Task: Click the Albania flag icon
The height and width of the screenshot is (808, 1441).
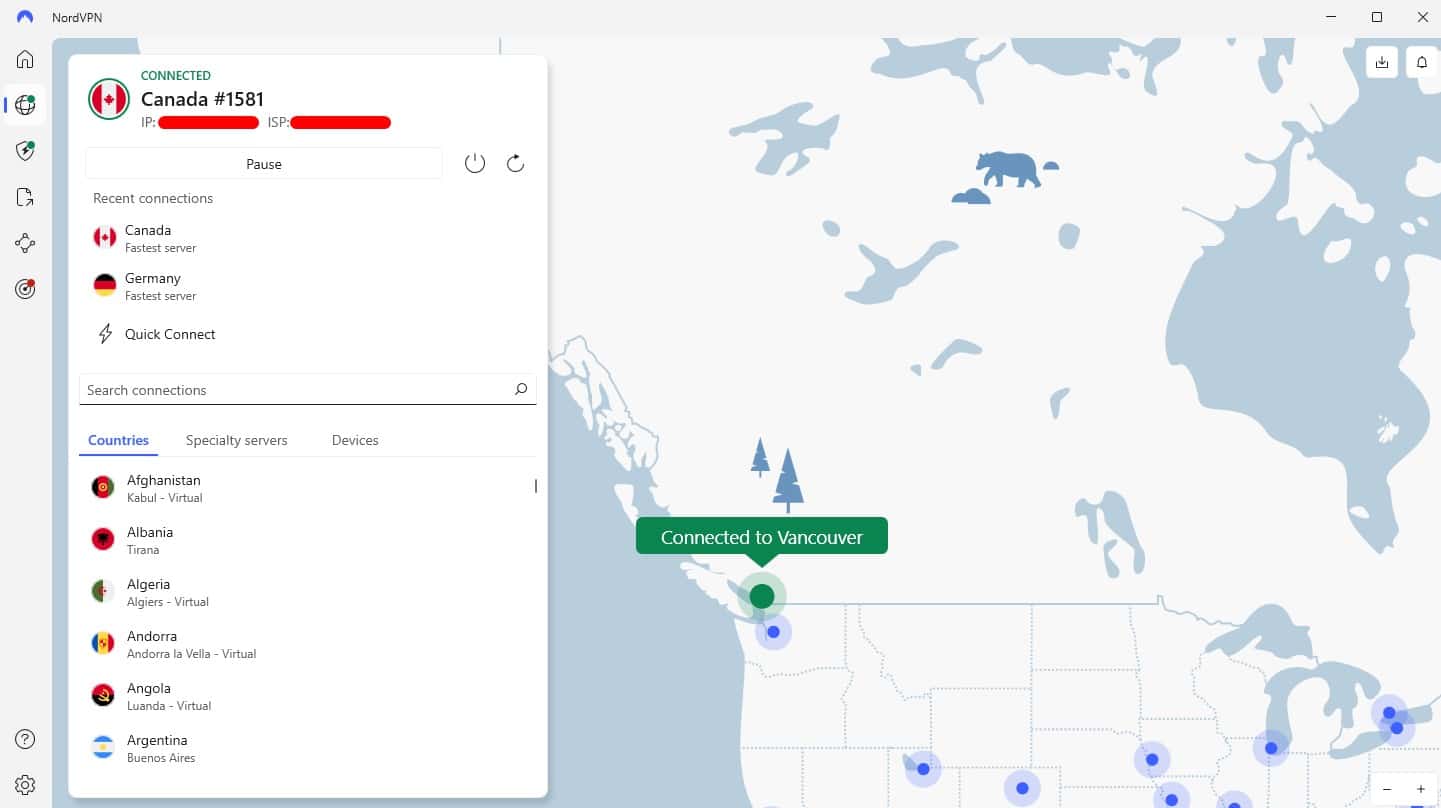Action: 103,540
